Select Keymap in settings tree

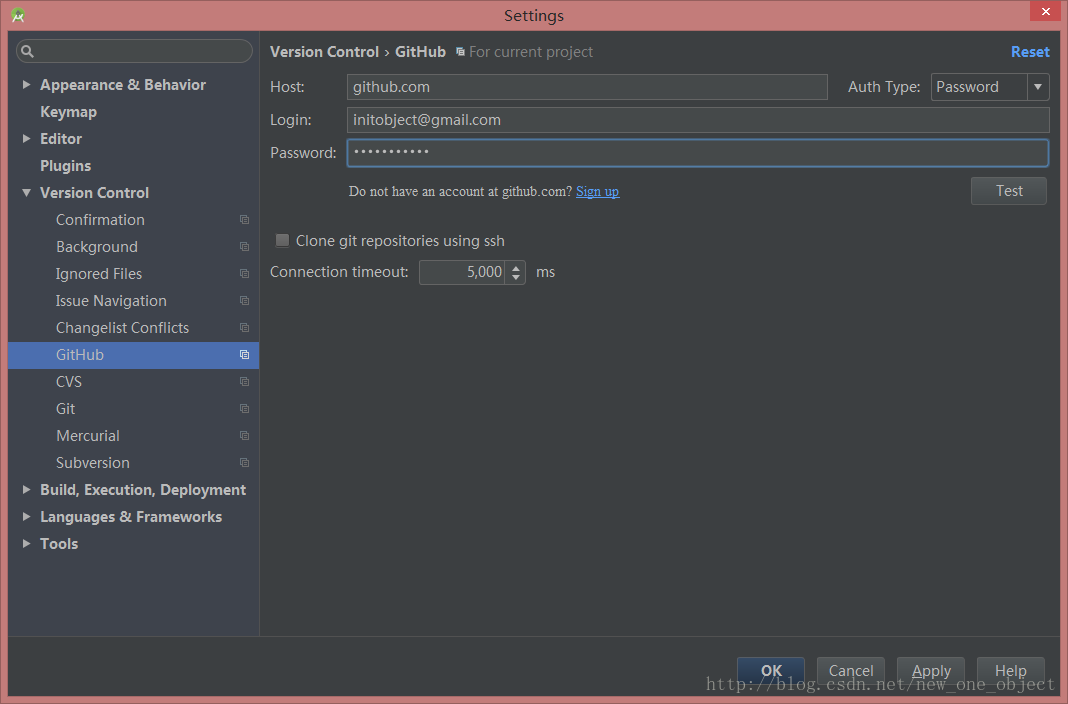[x=68, y=112]
